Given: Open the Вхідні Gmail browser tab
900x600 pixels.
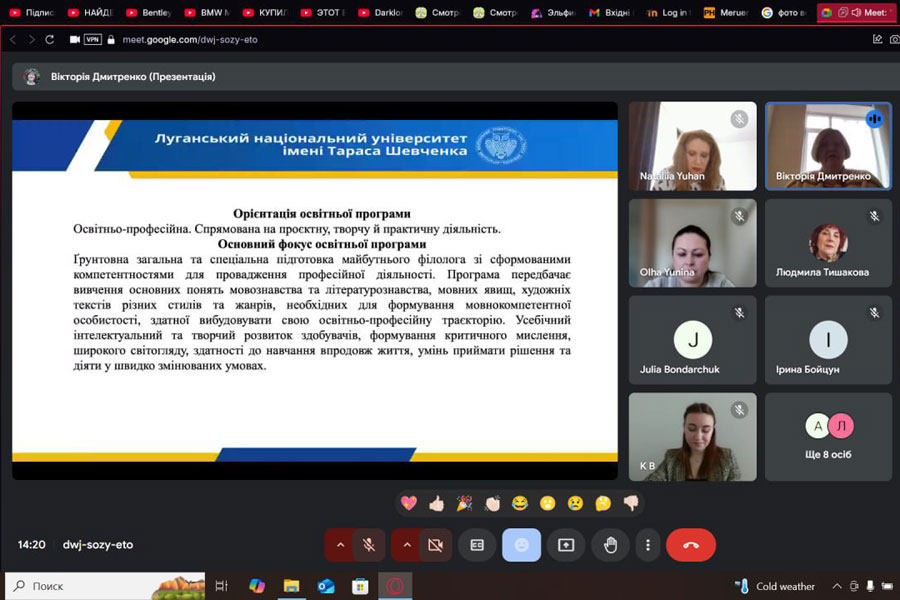Looking at the screenshot, I should click(x=608, y=13).
